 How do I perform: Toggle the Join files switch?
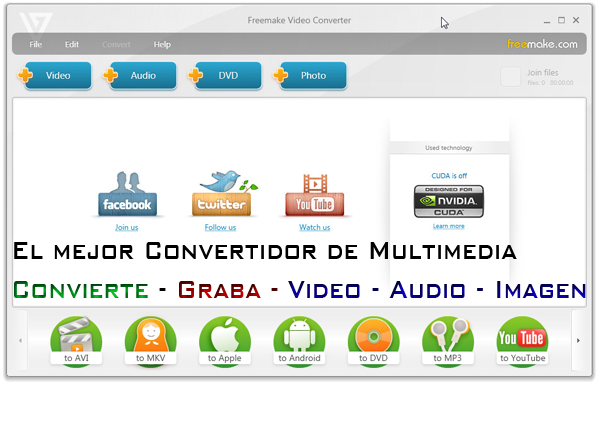(x=510, y=77)
